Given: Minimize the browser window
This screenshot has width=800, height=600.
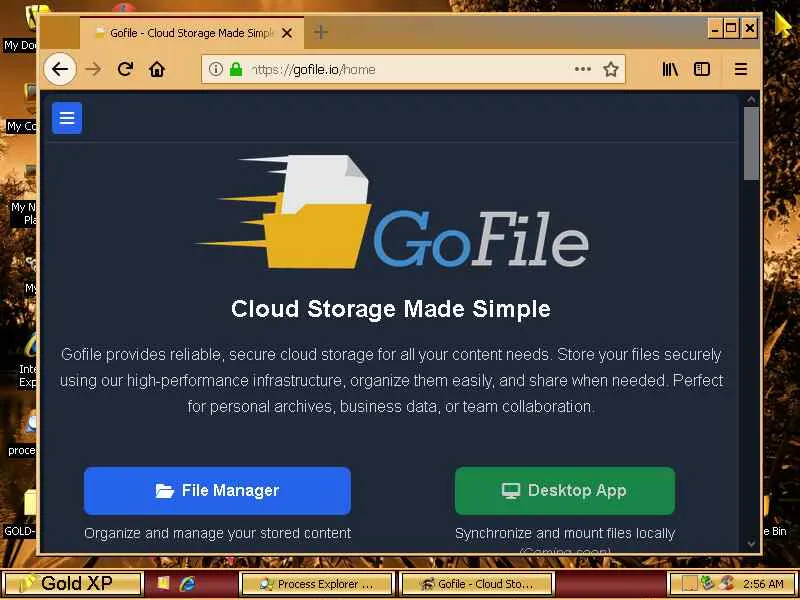Looking at the screenshot, I should click(715, 29).
